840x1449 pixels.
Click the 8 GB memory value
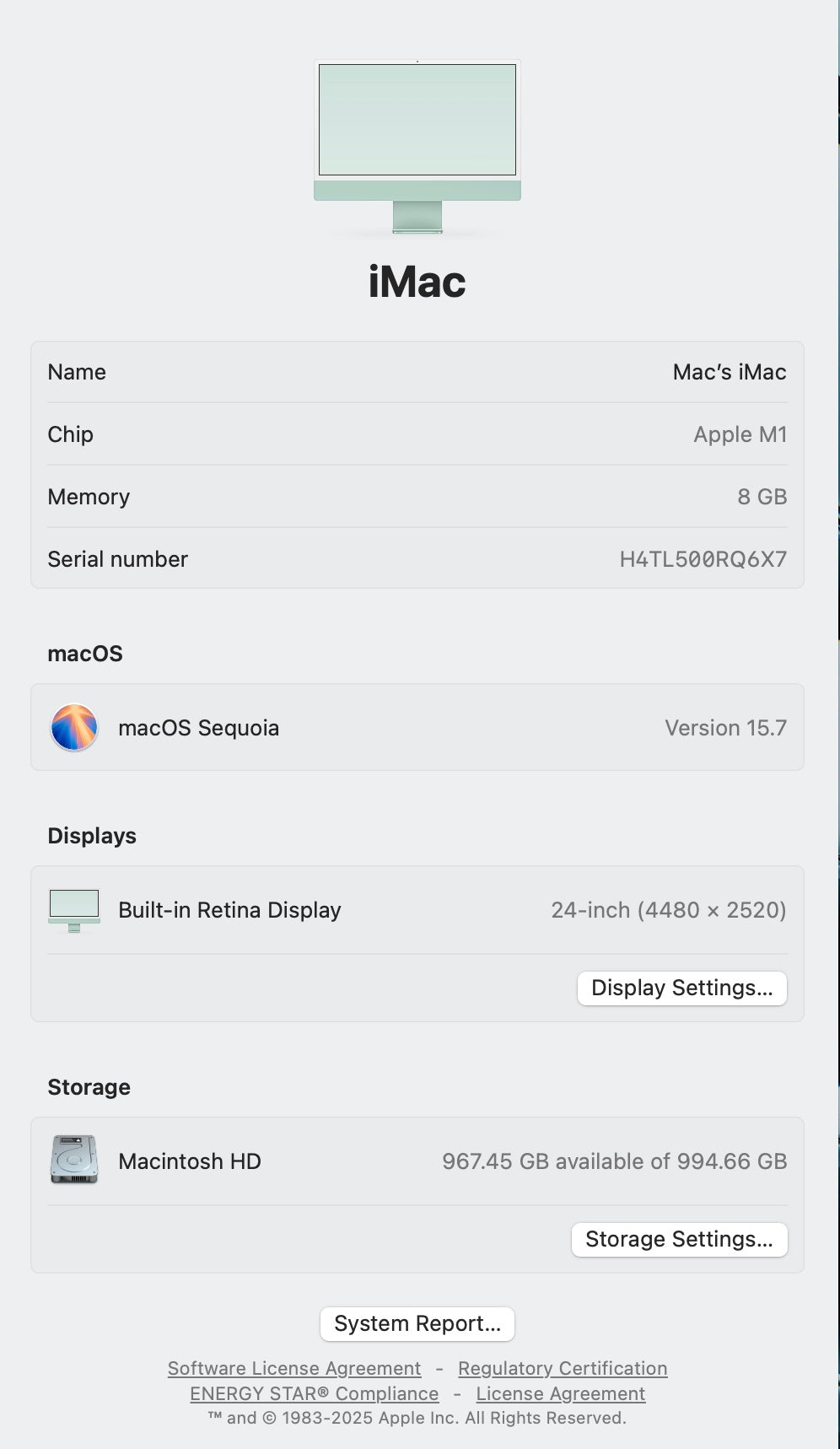click(x=762, y=497)
